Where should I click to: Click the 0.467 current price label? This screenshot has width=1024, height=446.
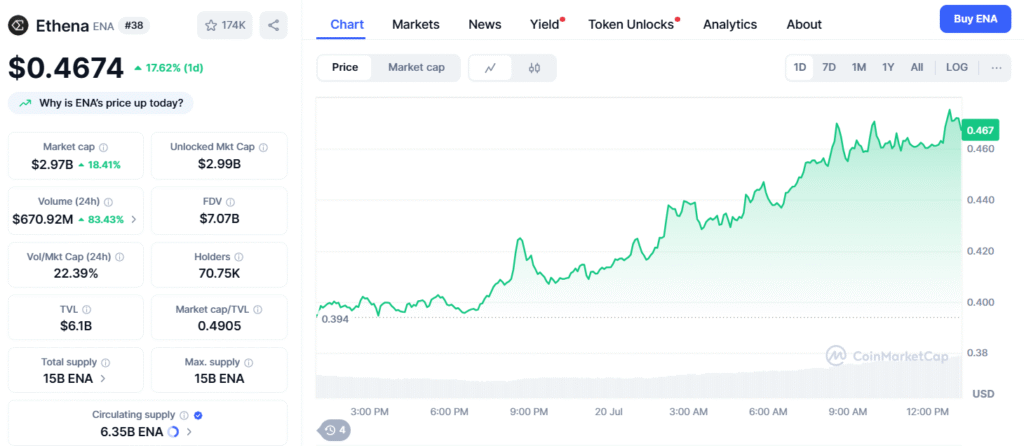point(980,131)
